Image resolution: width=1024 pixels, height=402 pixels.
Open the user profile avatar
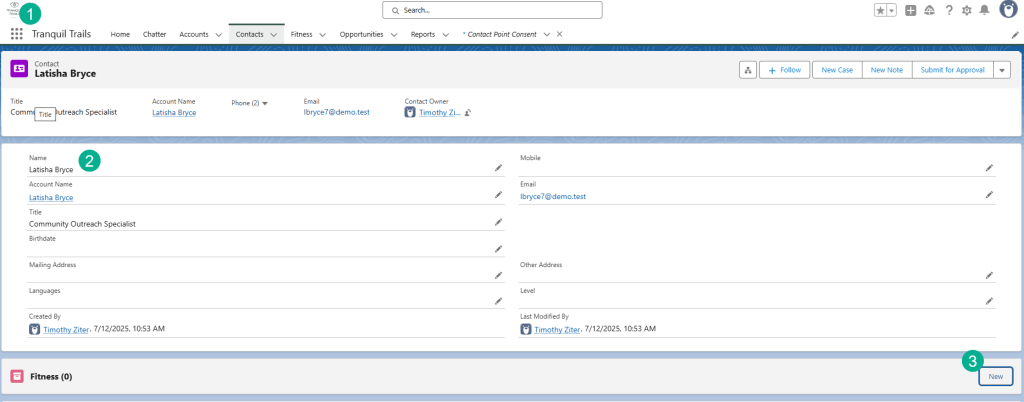click(x=1008, y=10)
